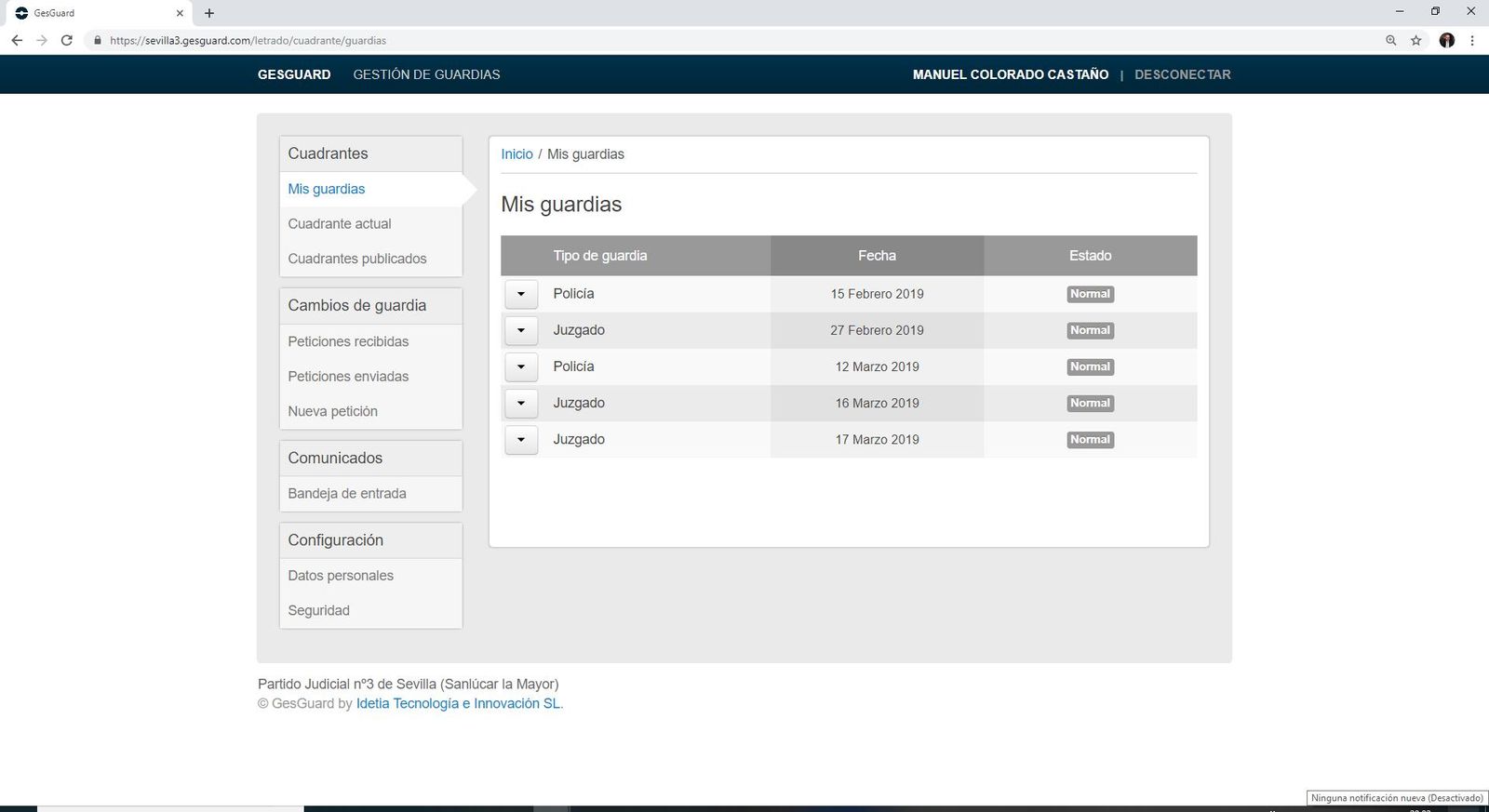Reload the page with refresh icon
The image size is (1489, 812).
point(66,40)
